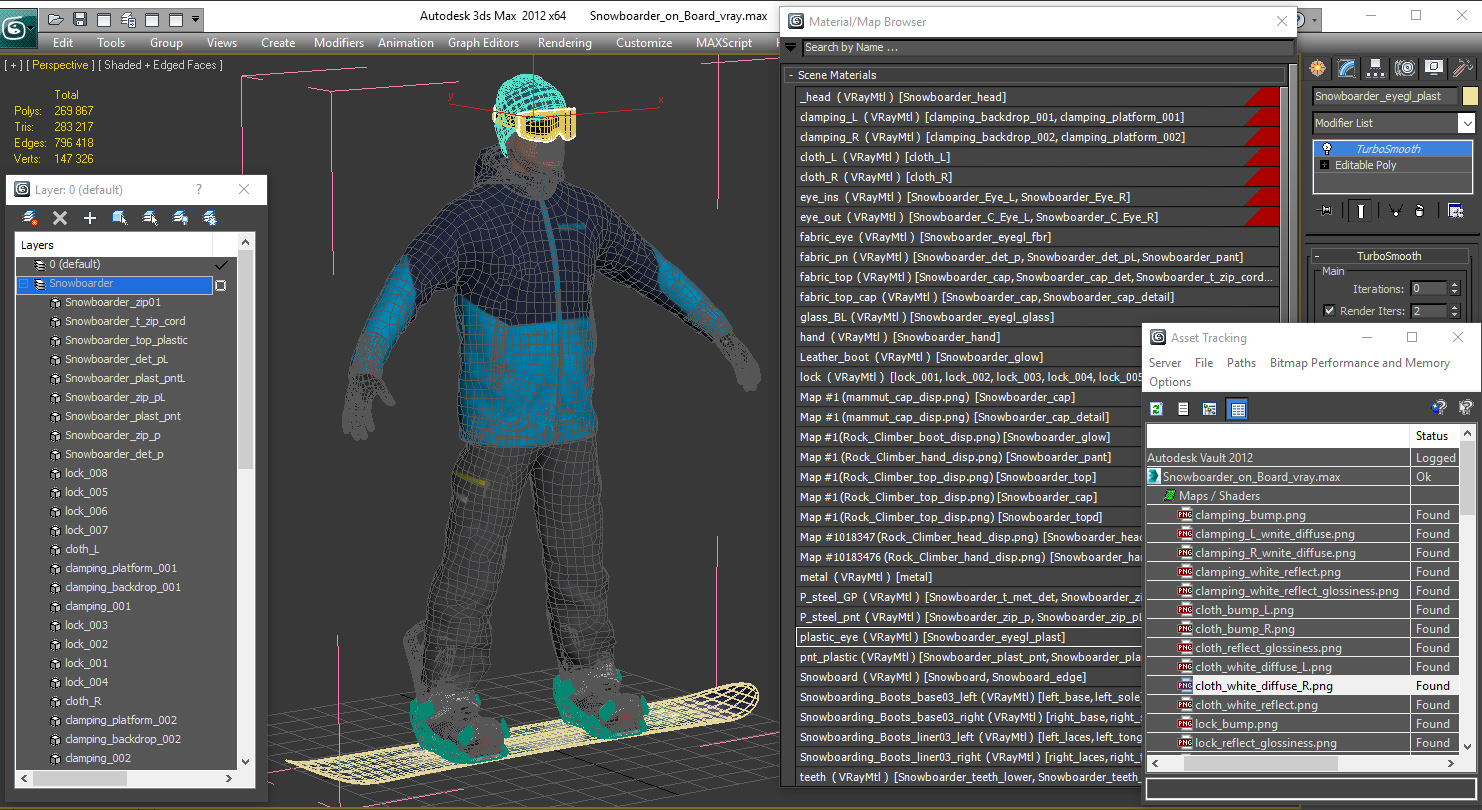The width and height of the screenshot is (1482, 810).
Task: Click Remove Modifier from stack icon
Action: (1420, 210)
